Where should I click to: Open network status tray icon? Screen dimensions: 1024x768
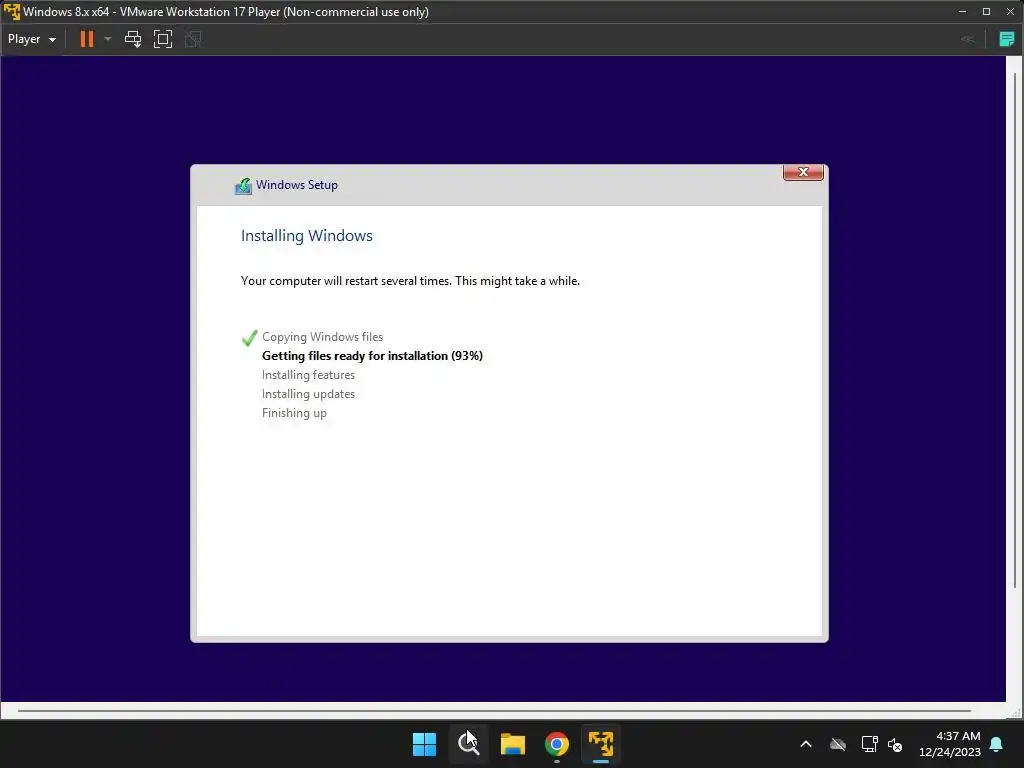pos(869,744)
